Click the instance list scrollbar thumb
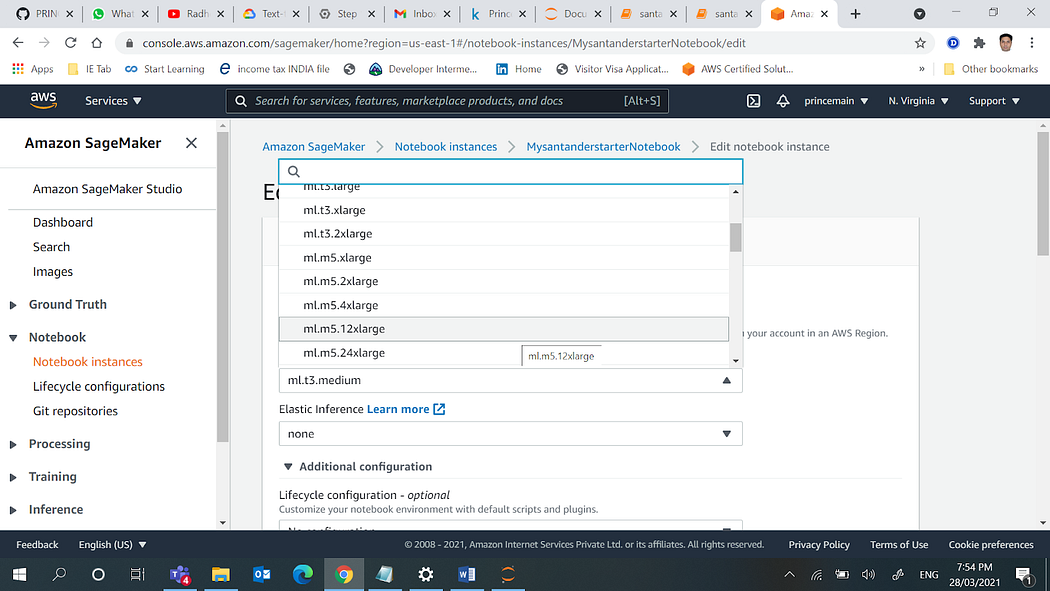 tap(736, 237)
